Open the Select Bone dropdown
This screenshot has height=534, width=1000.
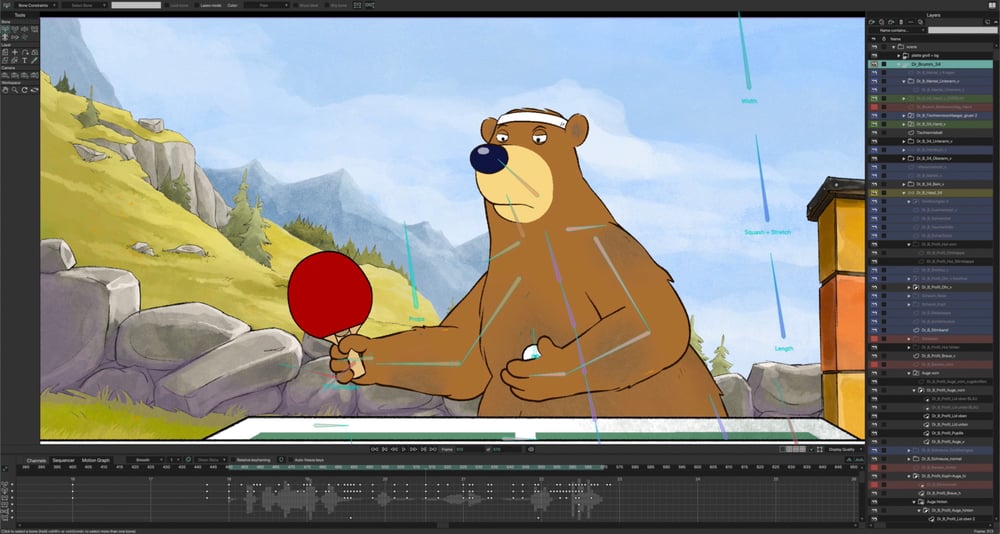coord(85,5)
